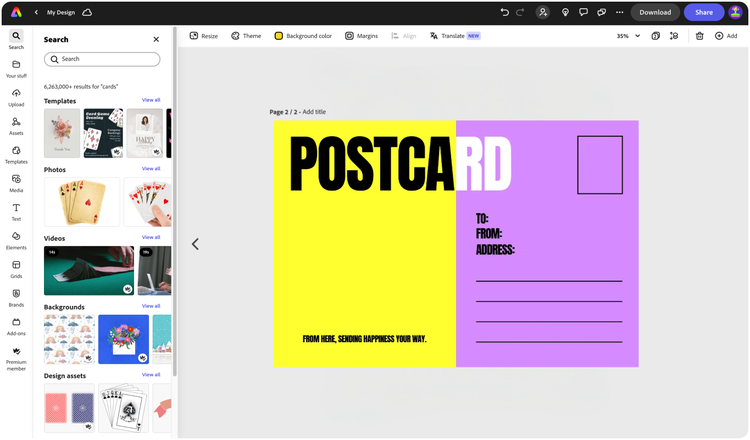Click the Search input field
Viewport: 750px width, 440px height.
(102, 59)
